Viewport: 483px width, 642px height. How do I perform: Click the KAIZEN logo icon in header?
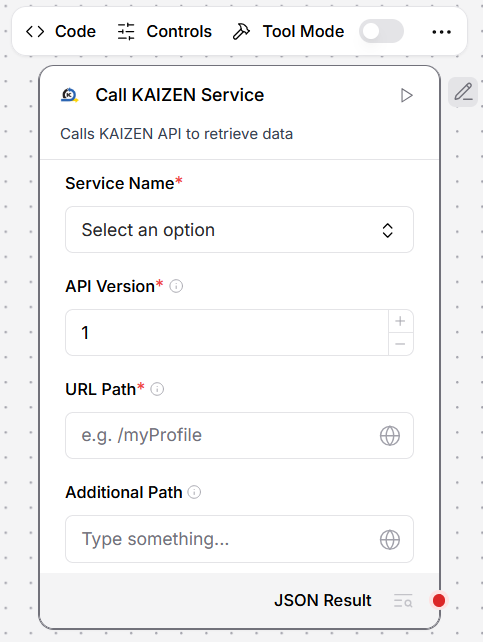pyautogui.click(x=69, y=95)
